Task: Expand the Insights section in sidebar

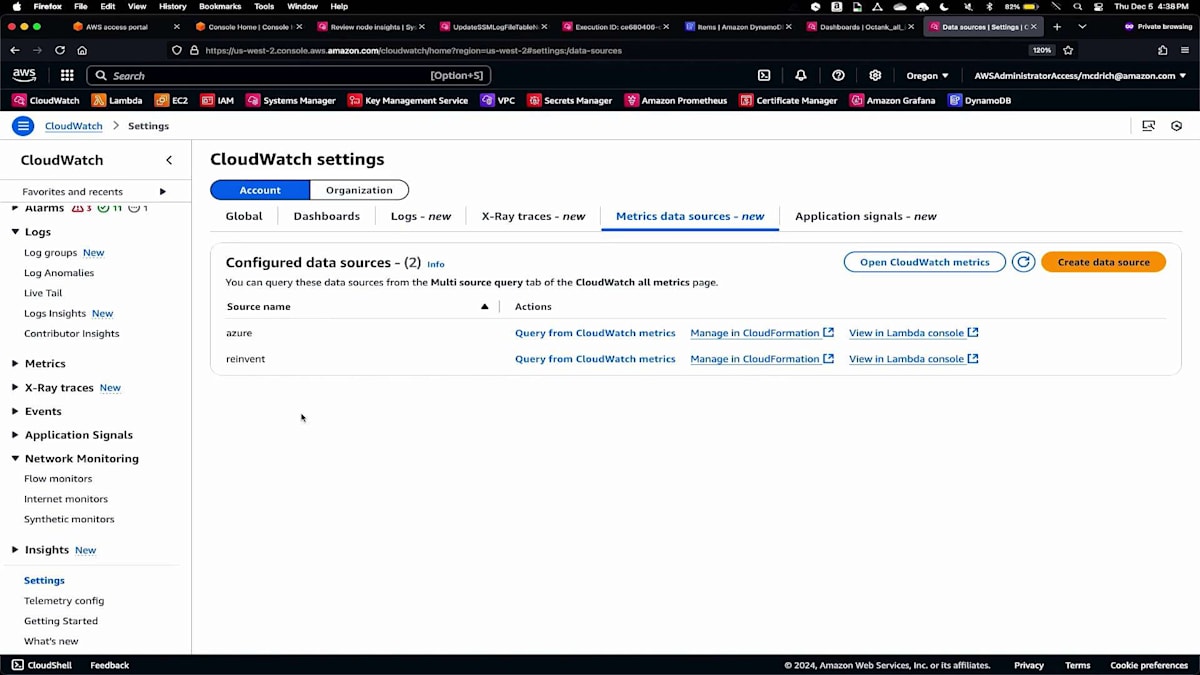Action: (15, 550)
